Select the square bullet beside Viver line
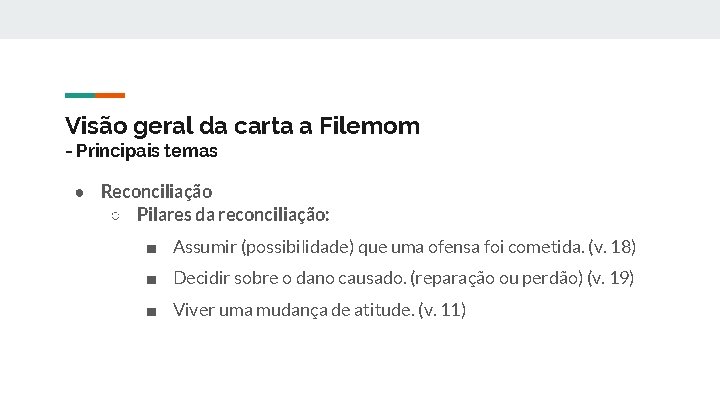720x405 pixels. (152, 312)
